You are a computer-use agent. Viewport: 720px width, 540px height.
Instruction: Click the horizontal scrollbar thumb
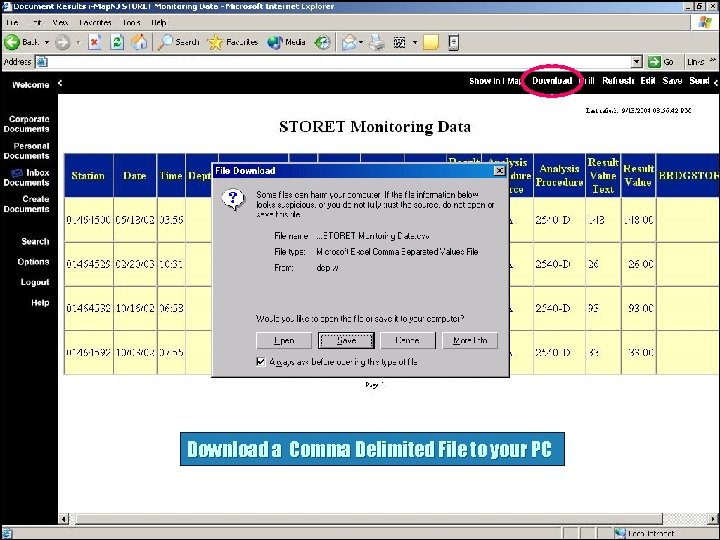pyautogui.click(x=369, y=519)
